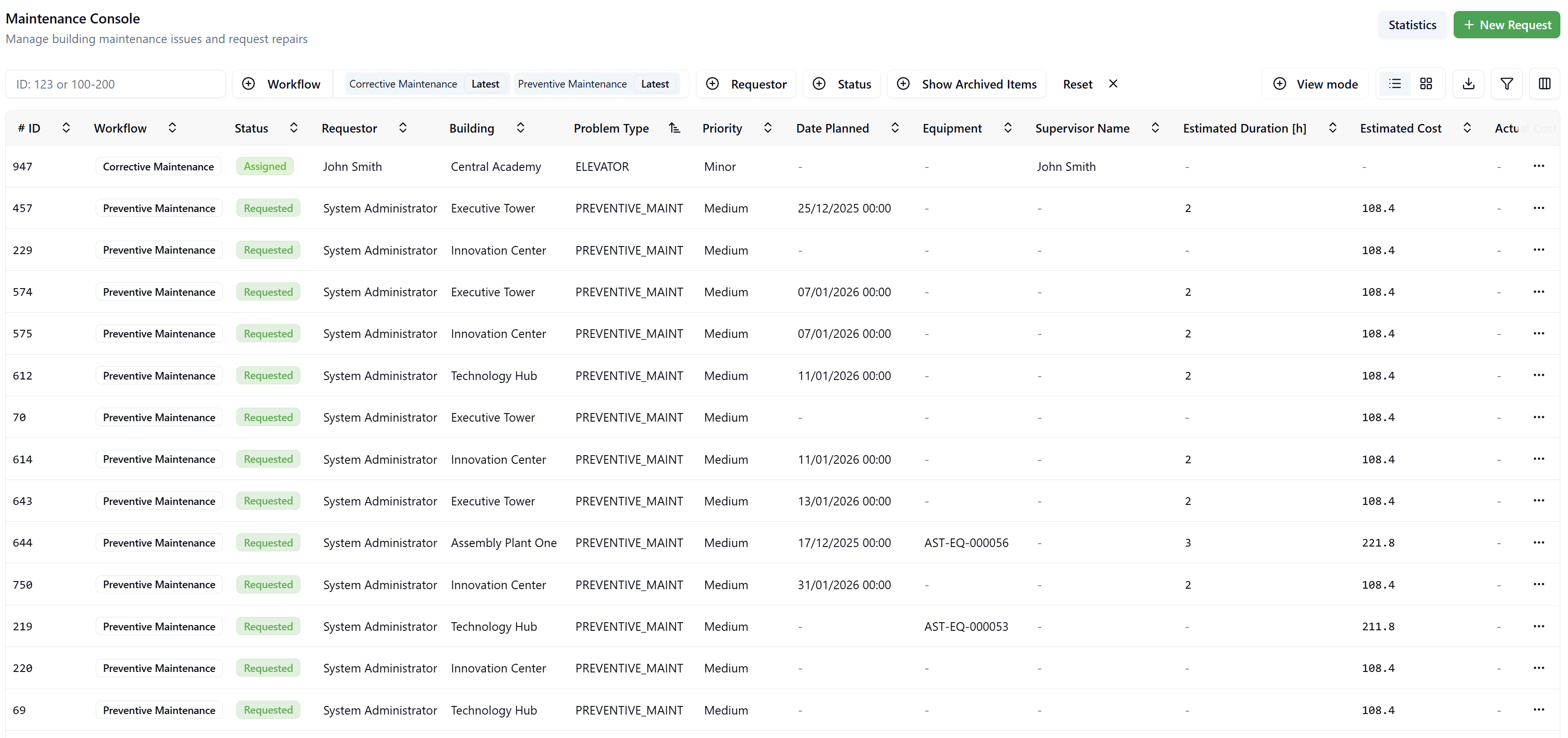
Task: Open the Workflow filter dropdown
Action: [282, 84]
